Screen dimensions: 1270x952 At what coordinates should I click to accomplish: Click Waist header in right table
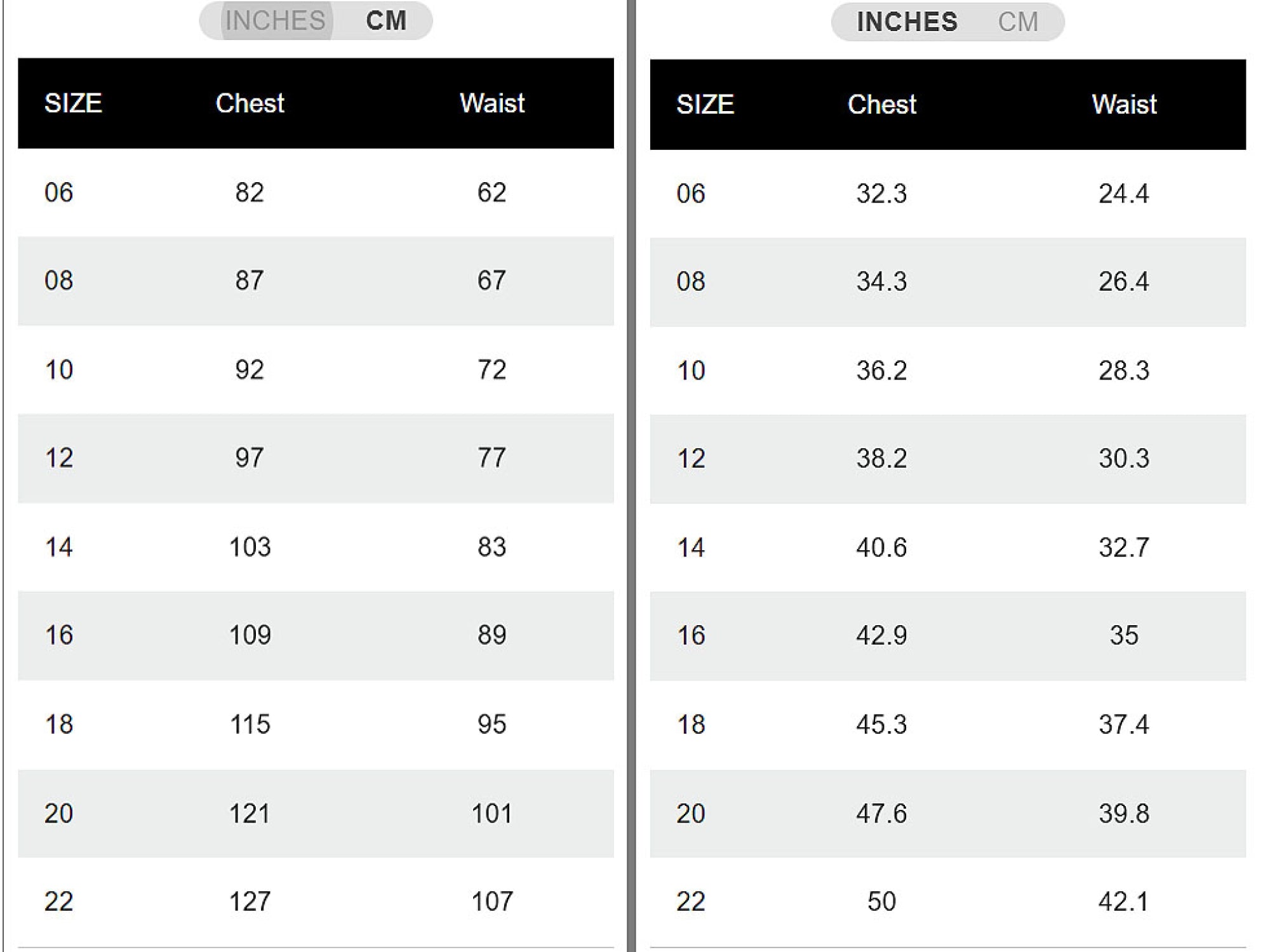point(1124,105)
